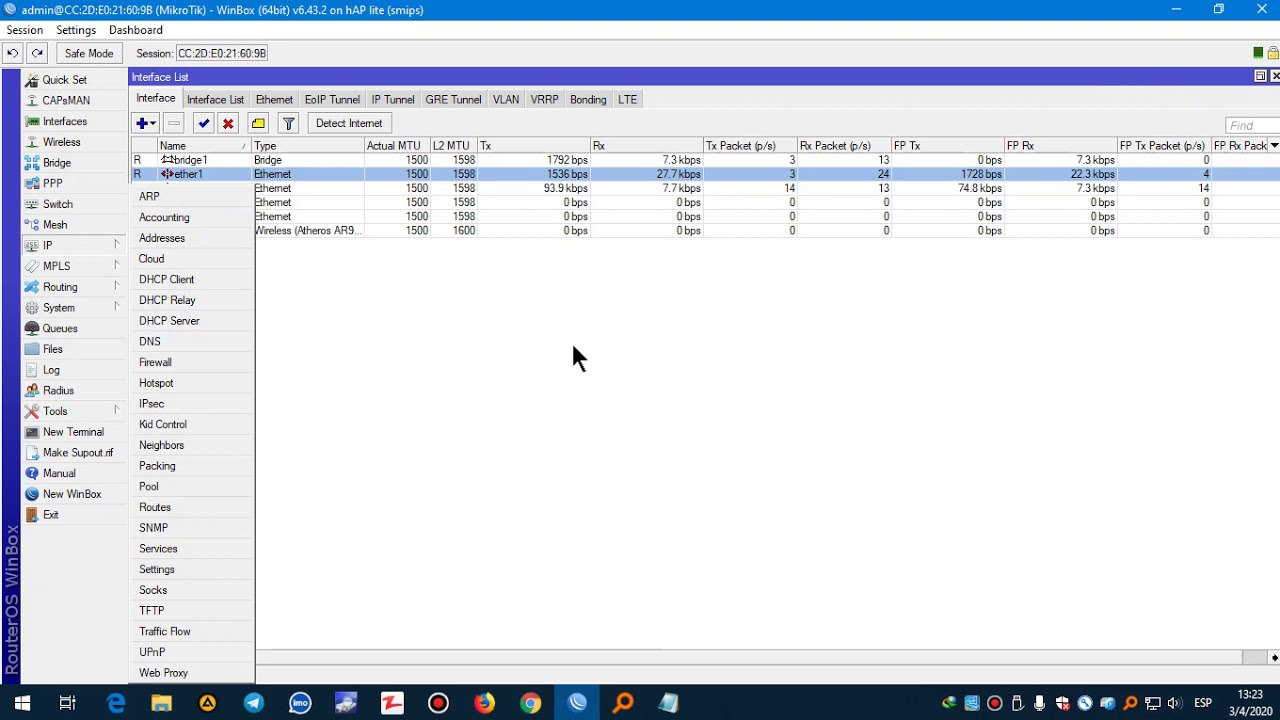1280x720 pixels.
Task: Open the Wireless sidebar entry
Action: (61, 142)
